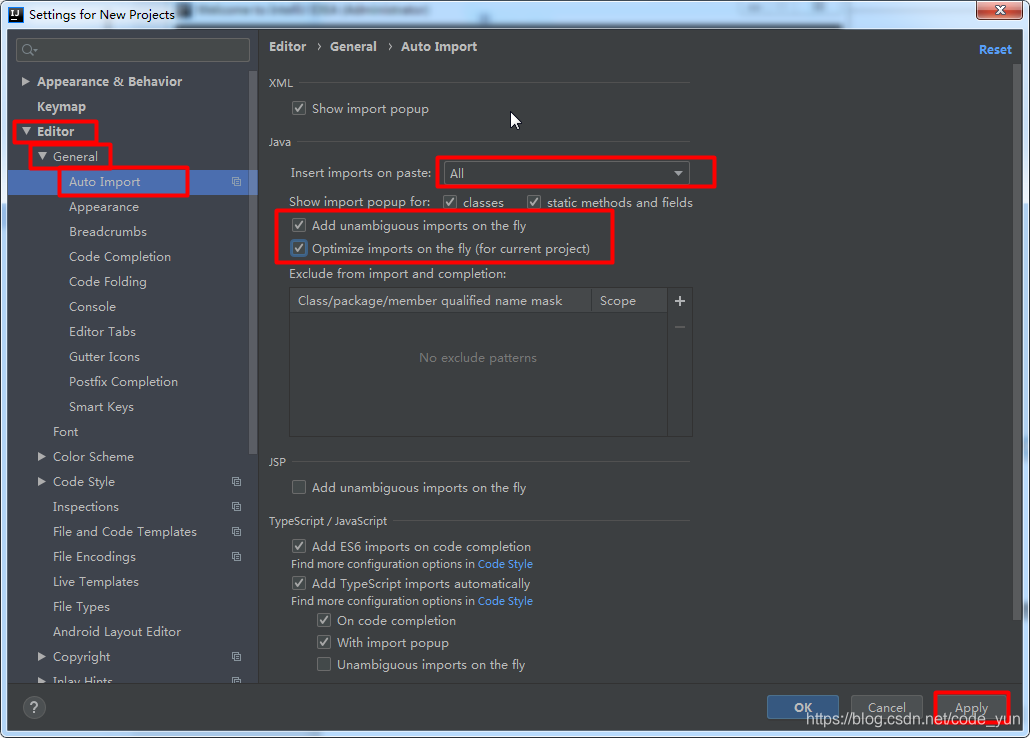Open the Insert imports on paste dropdown
The image size is (1030, 738).
click(567, 173)
